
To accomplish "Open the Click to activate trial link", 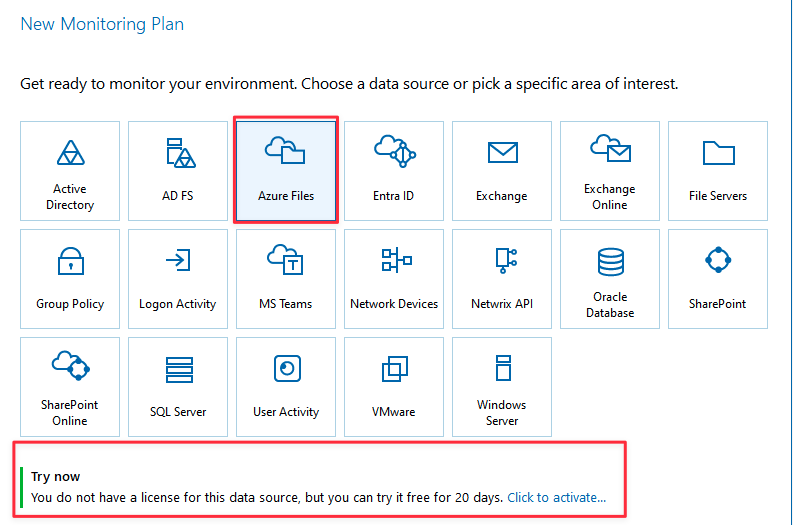I will click(556, 497).
